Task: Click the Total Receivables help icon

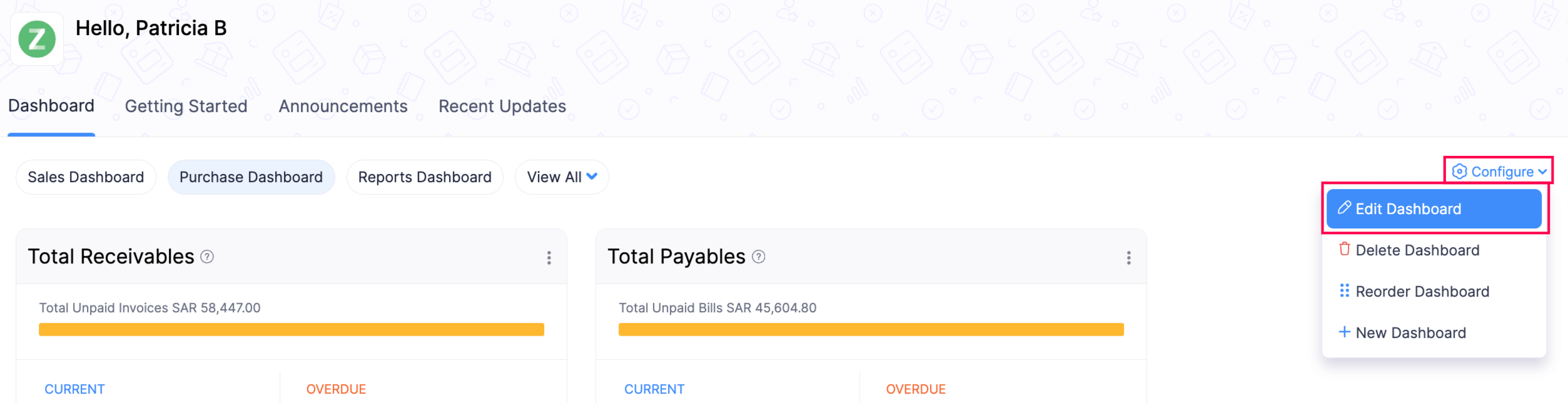Action: 207,257
